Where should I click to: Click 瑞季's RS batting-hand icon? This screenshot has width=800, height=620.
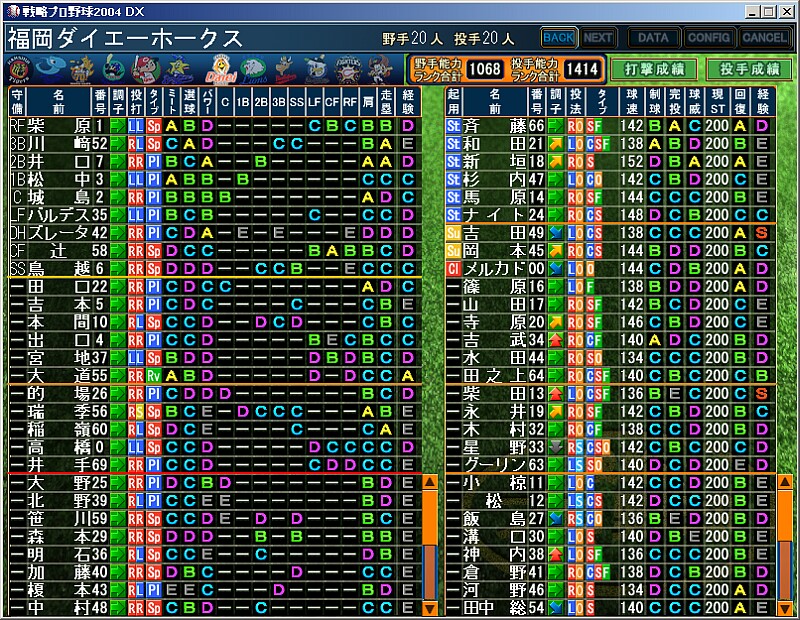click(x=136, y=411)
